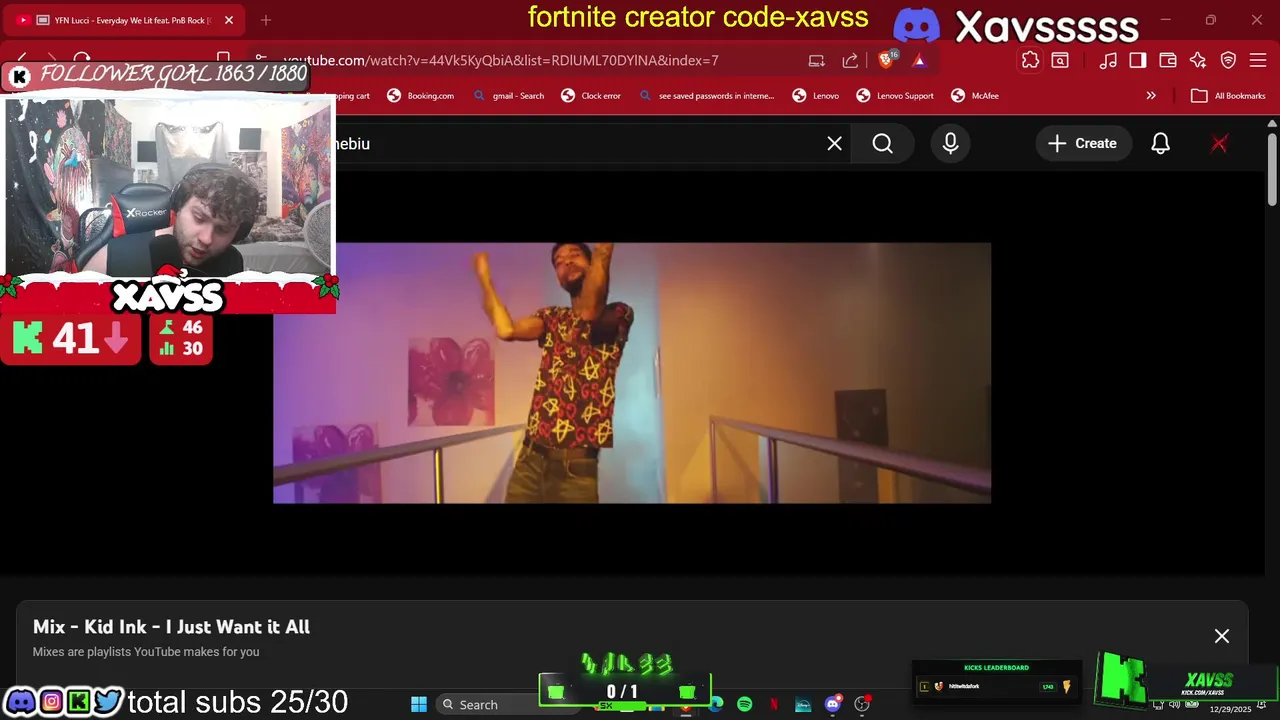Open Netflix from the taskbar
The width and height of the screenshot is (1280, 720).
774,704
